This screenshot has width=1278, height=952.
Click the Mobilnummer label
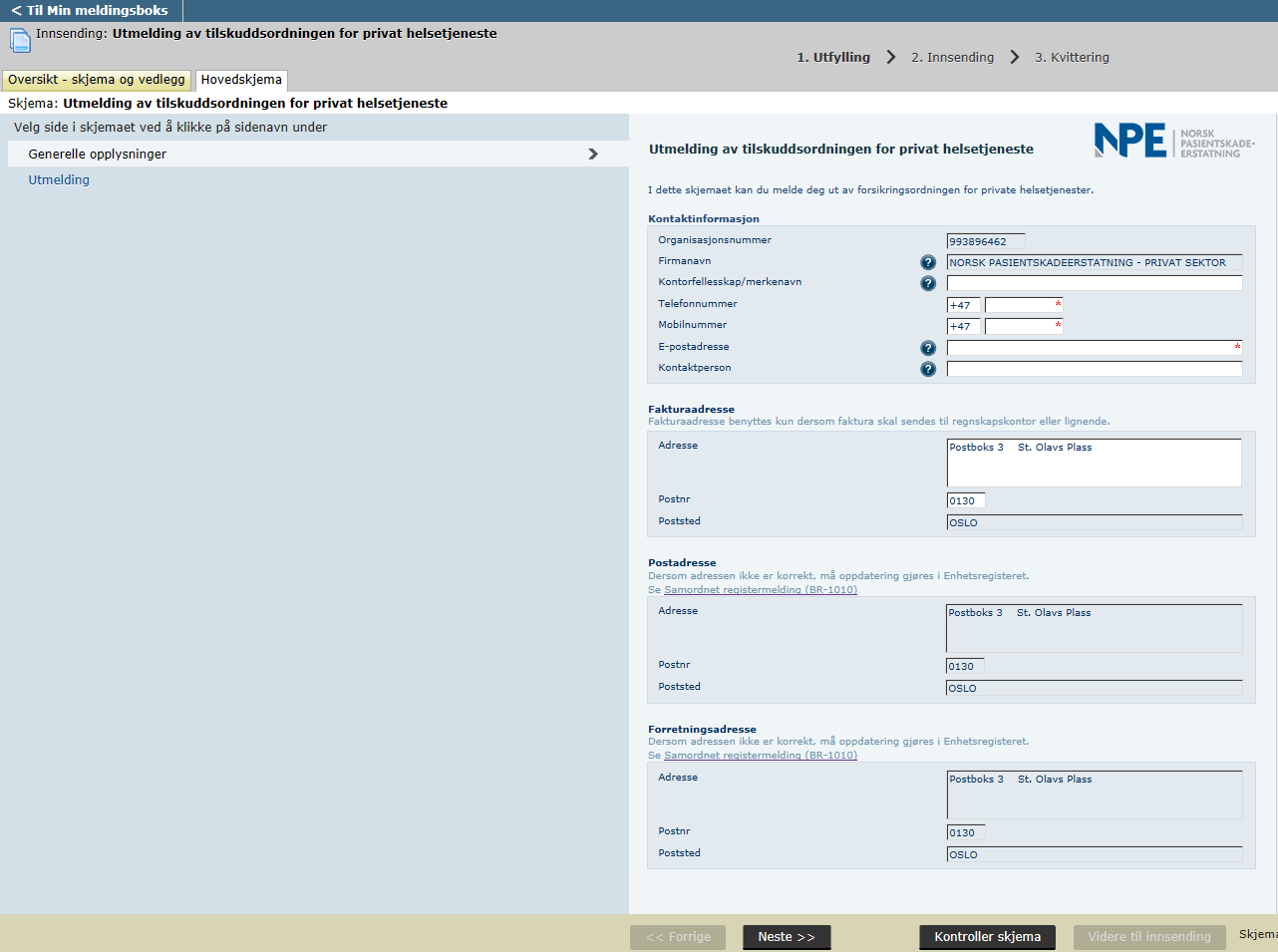coord(692,324)
